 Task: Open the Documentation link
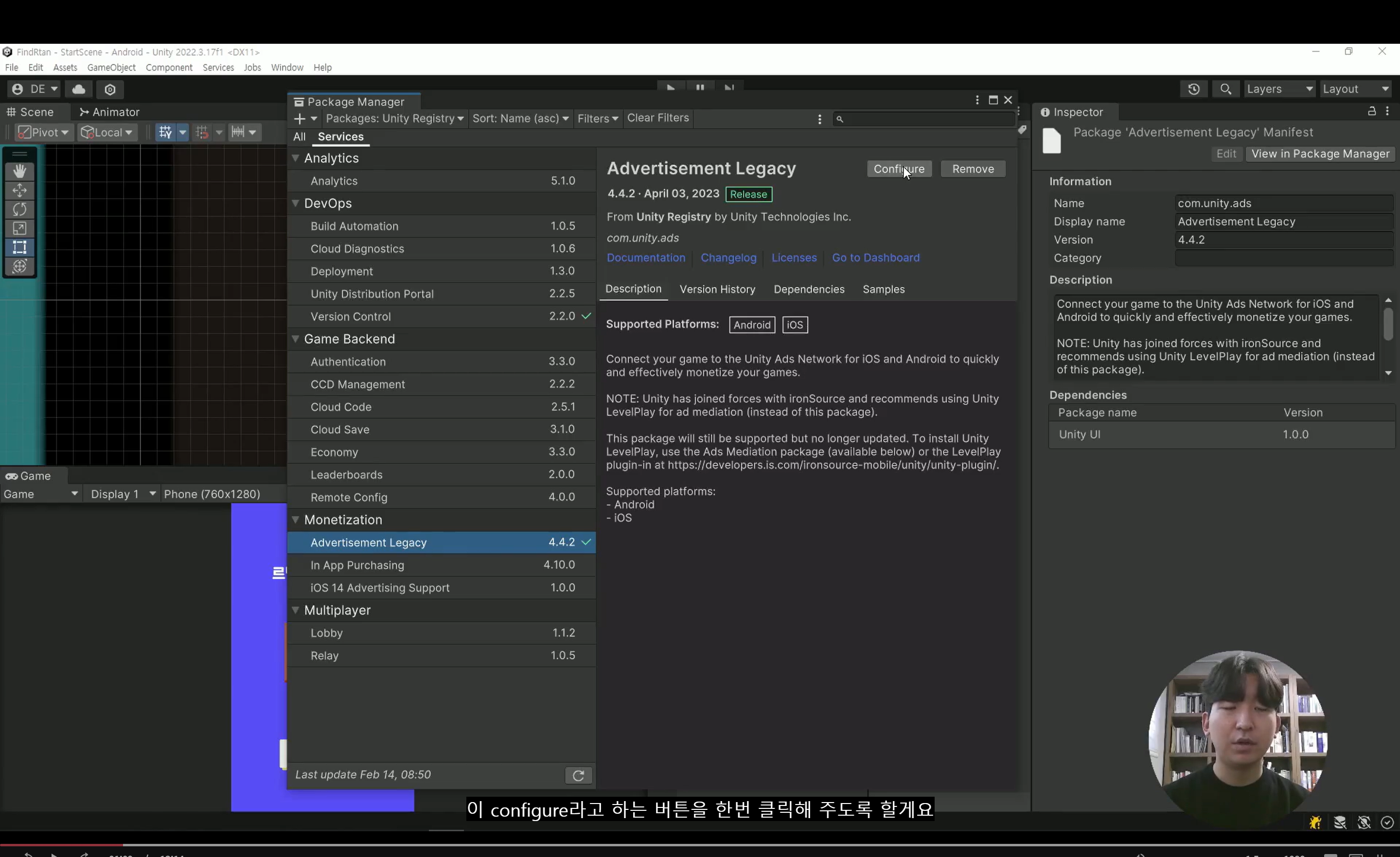646,258
